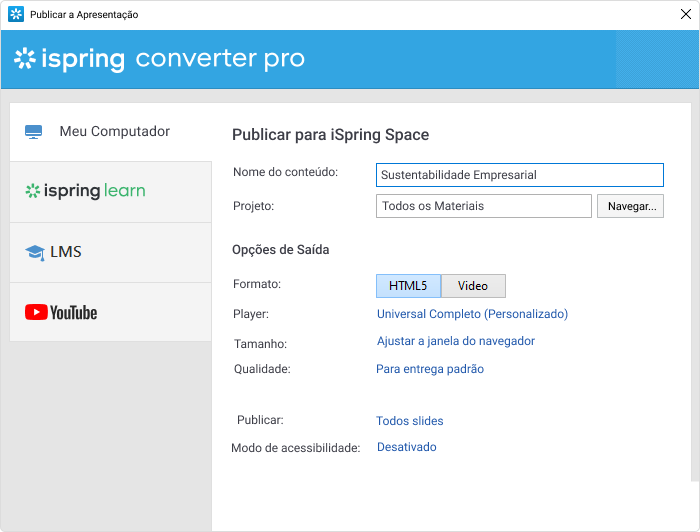The image size is (700, 532).
Task: Click the computer monitor icon
Action: tap(33, 132)
